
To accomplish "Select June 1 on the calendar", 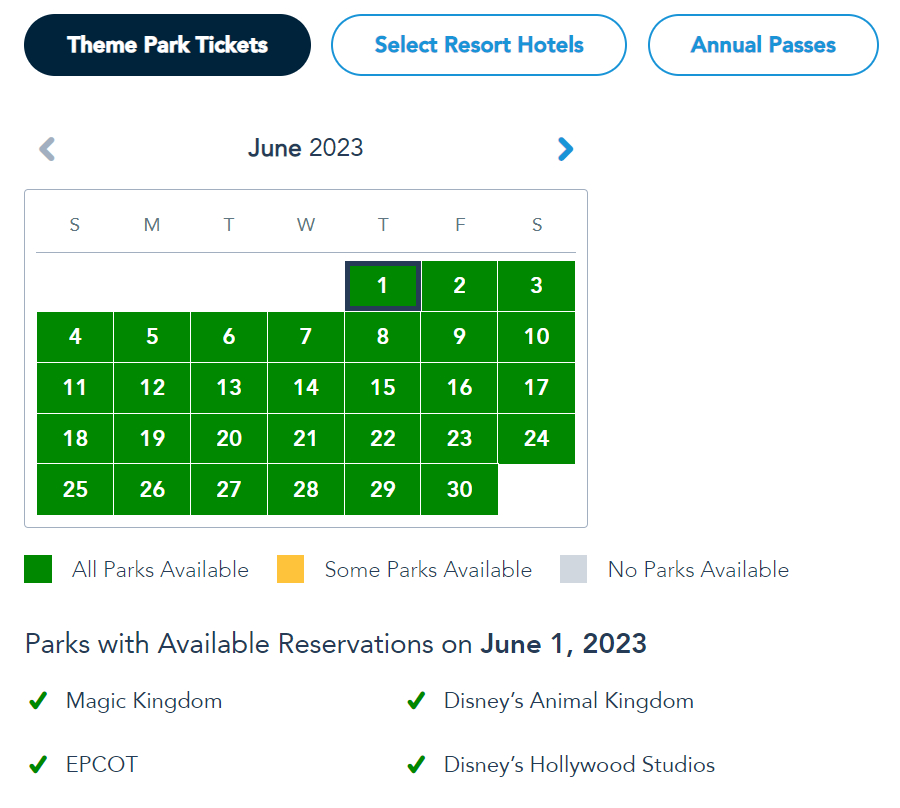I will click(x=382, y=286).
